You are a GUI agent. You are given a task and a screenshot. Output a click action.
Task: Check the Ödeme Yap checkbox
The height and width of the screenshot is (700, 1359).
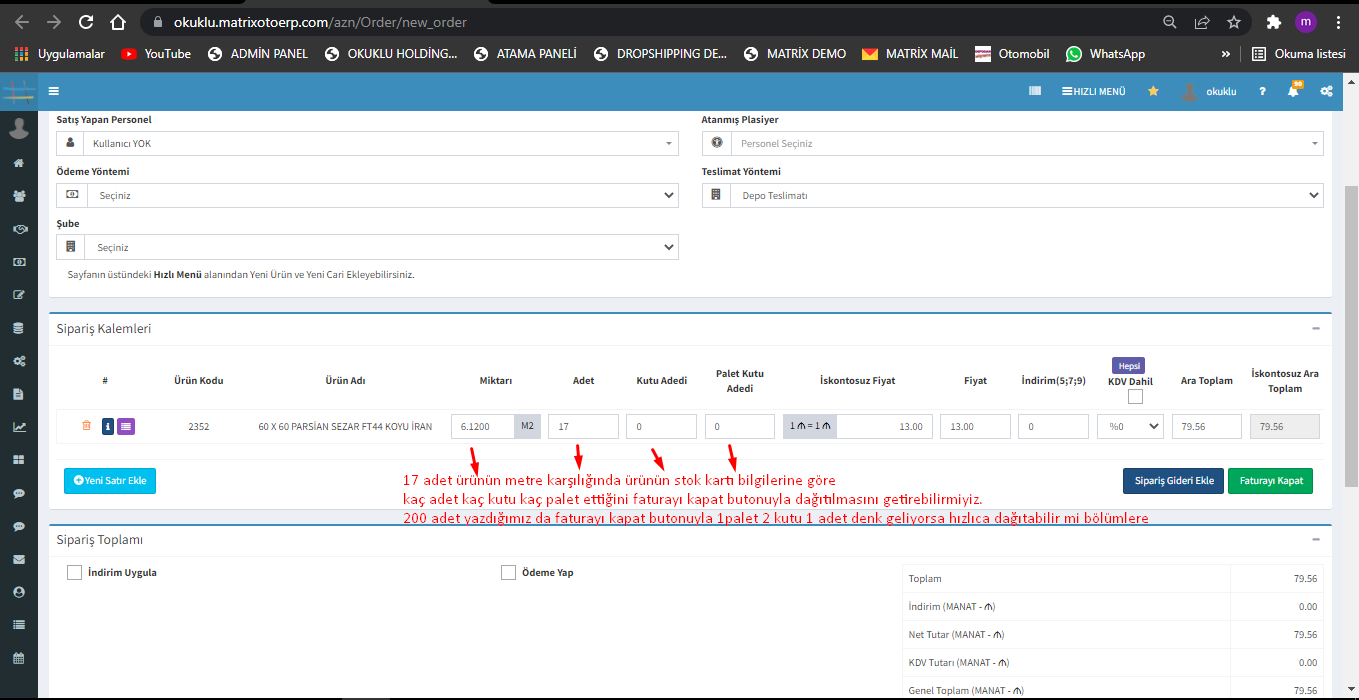click(x=508, y=573)
